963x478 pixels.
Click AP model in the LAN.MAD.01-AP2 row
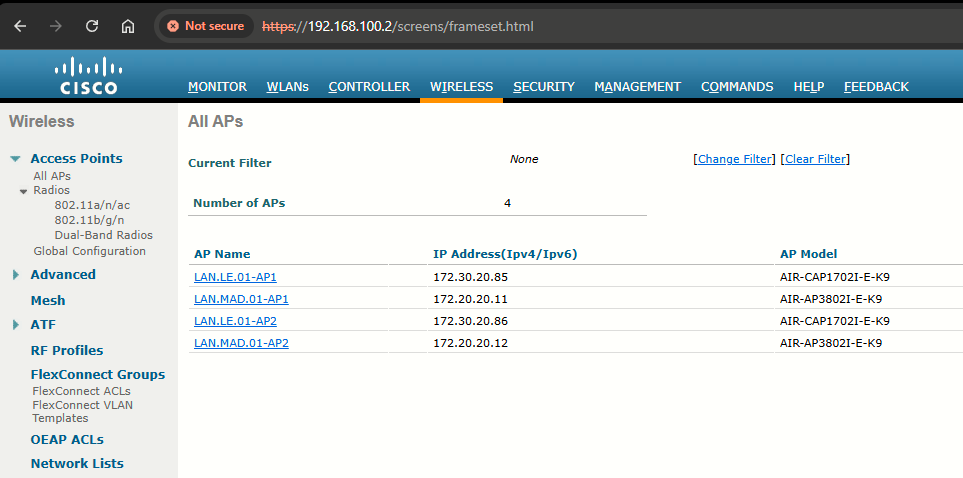click(x=831, y=343)
